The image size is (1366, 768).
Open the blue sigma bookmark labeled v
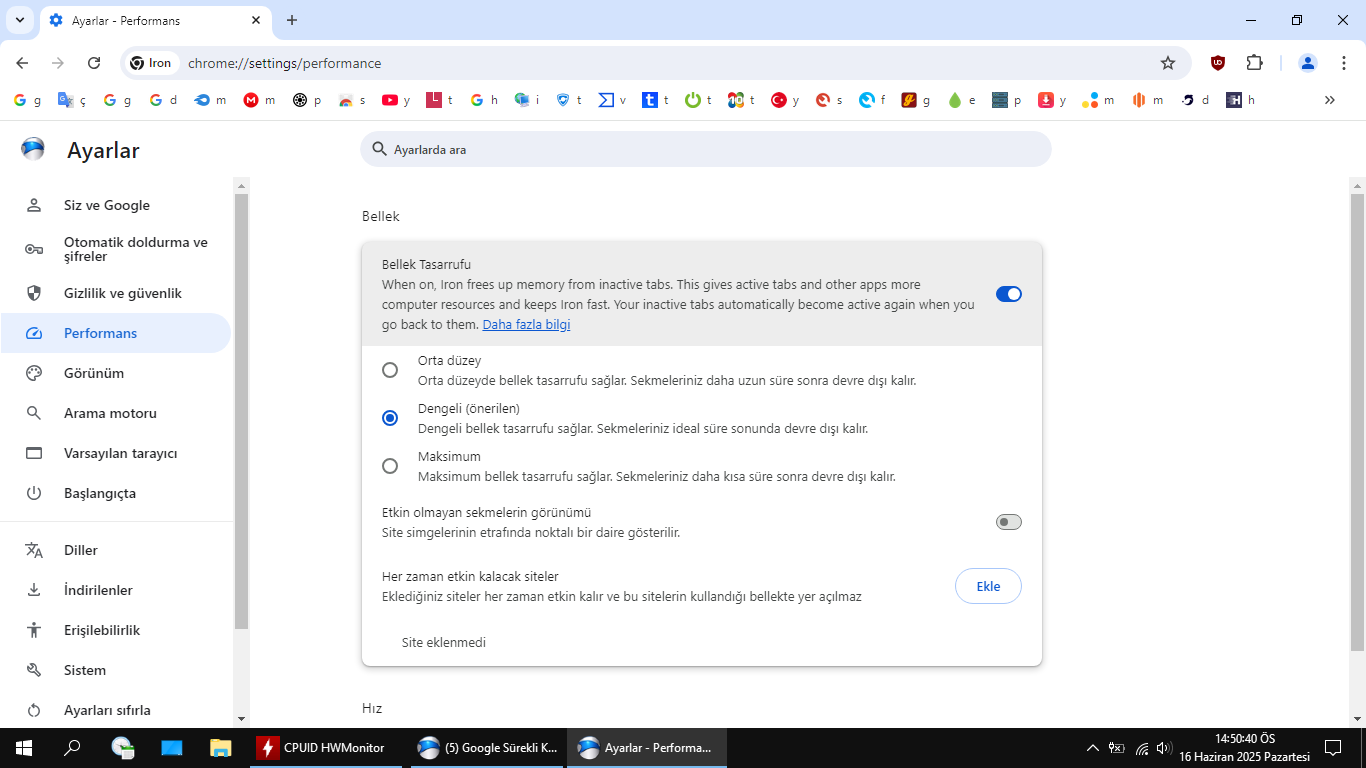pyautogui.click(x=612, y=100)
